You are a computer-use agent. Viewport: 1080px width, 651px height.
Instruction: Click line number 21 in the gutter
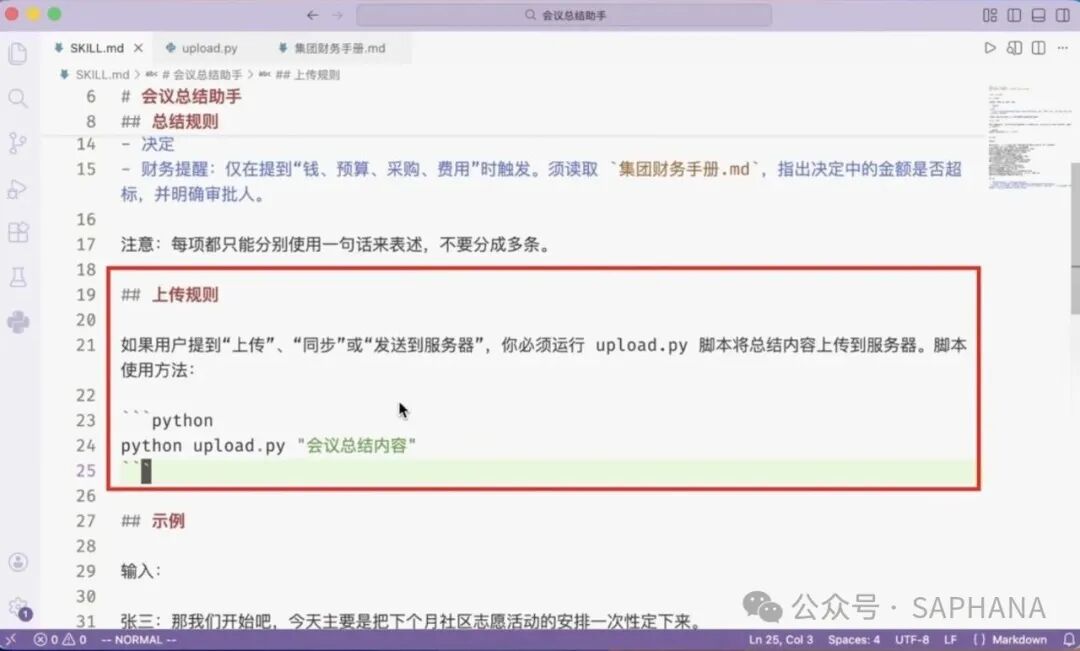pos(85,345)
